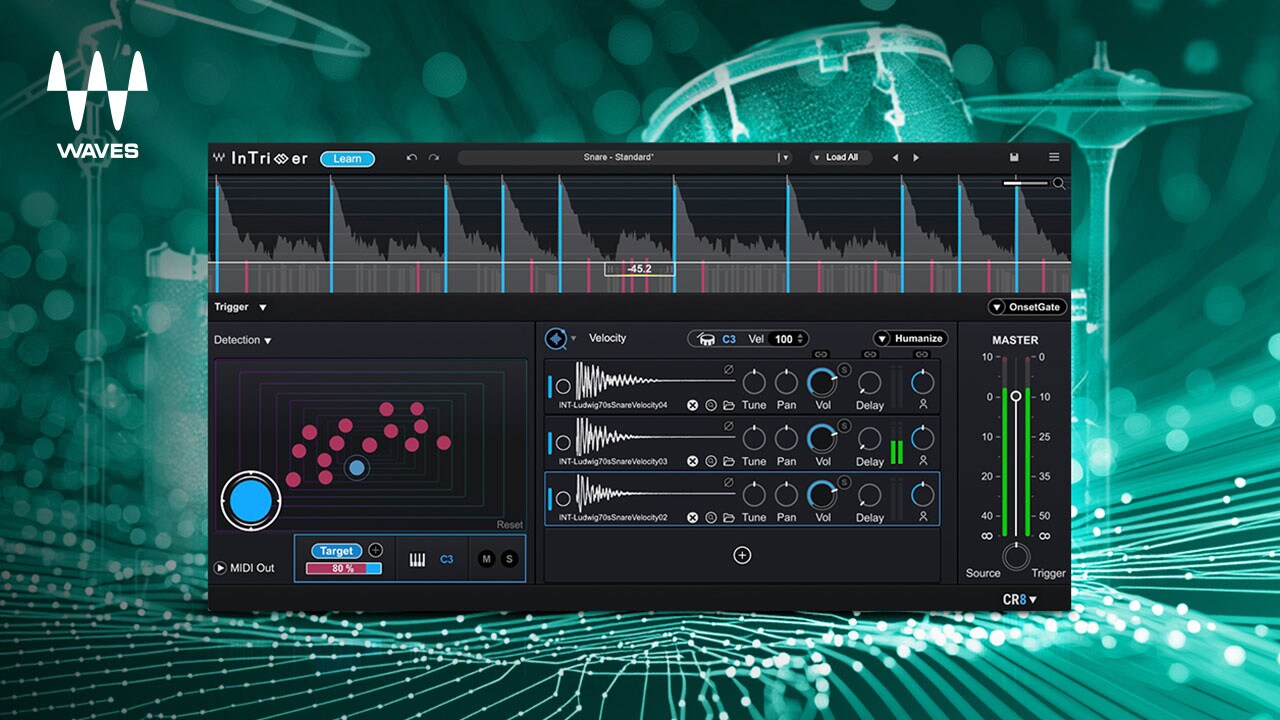Screen dimensions: 1280x720
Task: Click Reset in the detection map
Action: [509, 525]
